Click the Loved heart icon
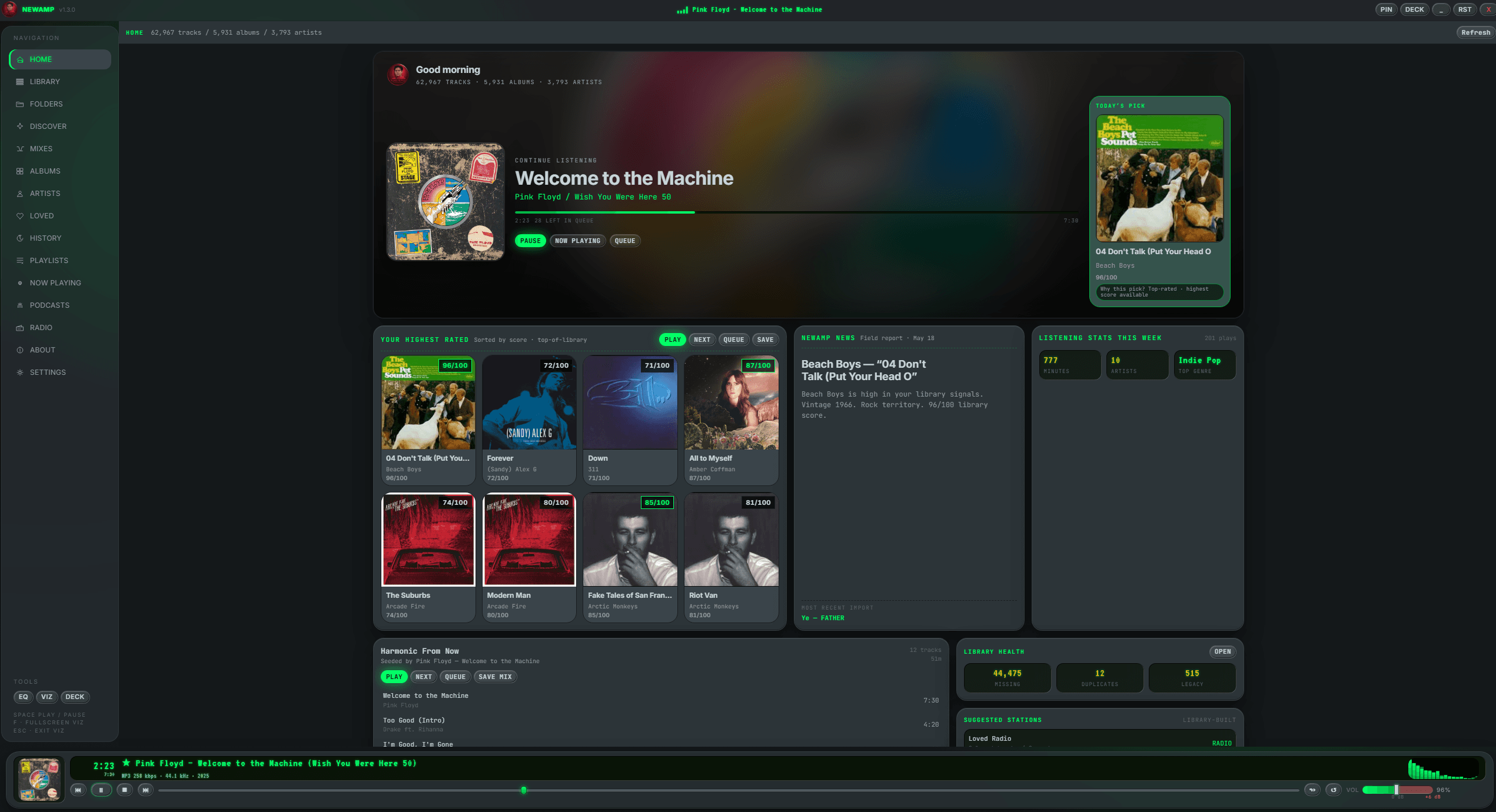 point(20,216)
